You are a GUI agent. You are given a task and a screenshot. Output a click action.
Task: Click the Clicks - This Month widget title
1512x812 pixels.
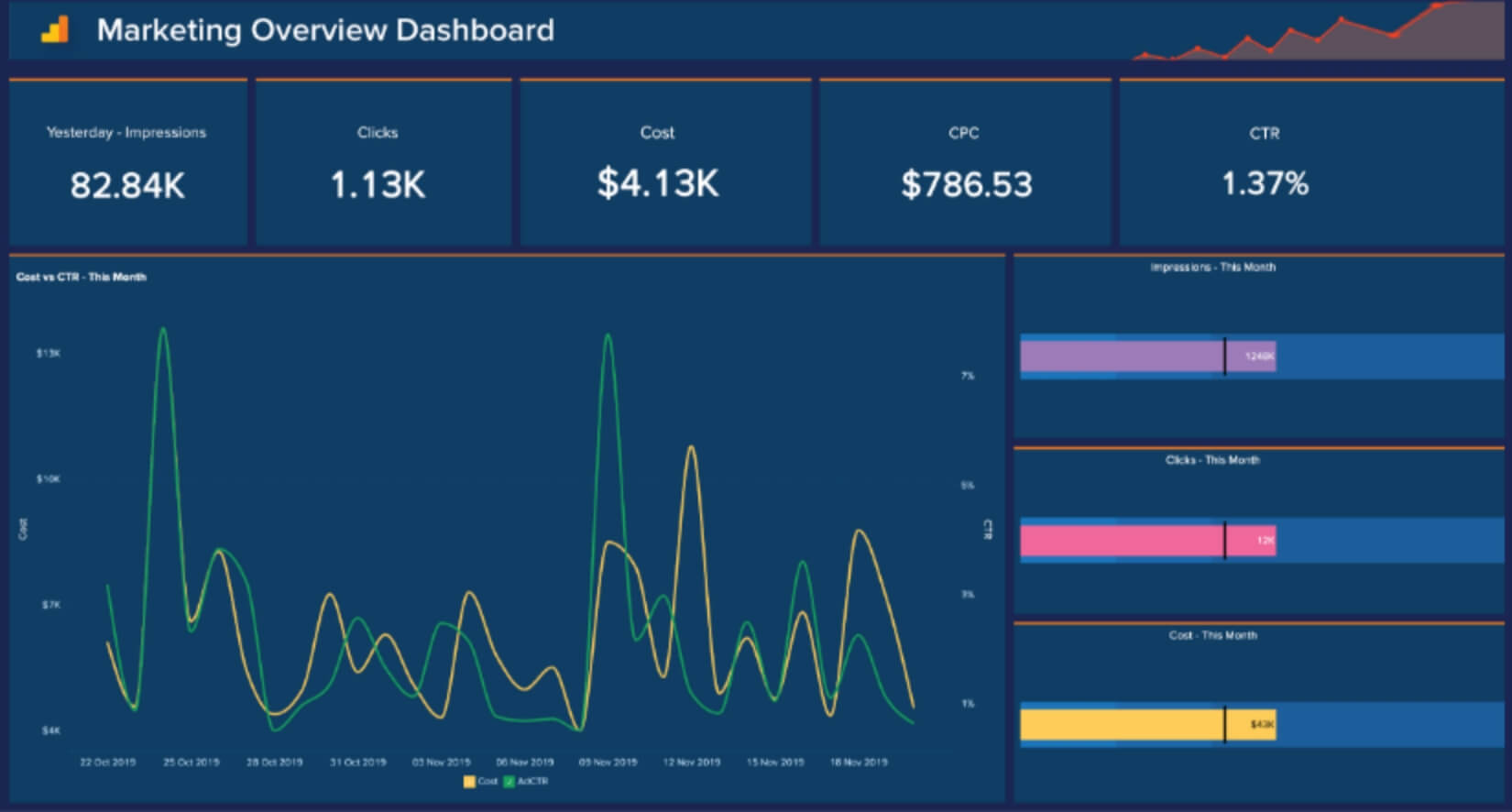click(1212, 460)
